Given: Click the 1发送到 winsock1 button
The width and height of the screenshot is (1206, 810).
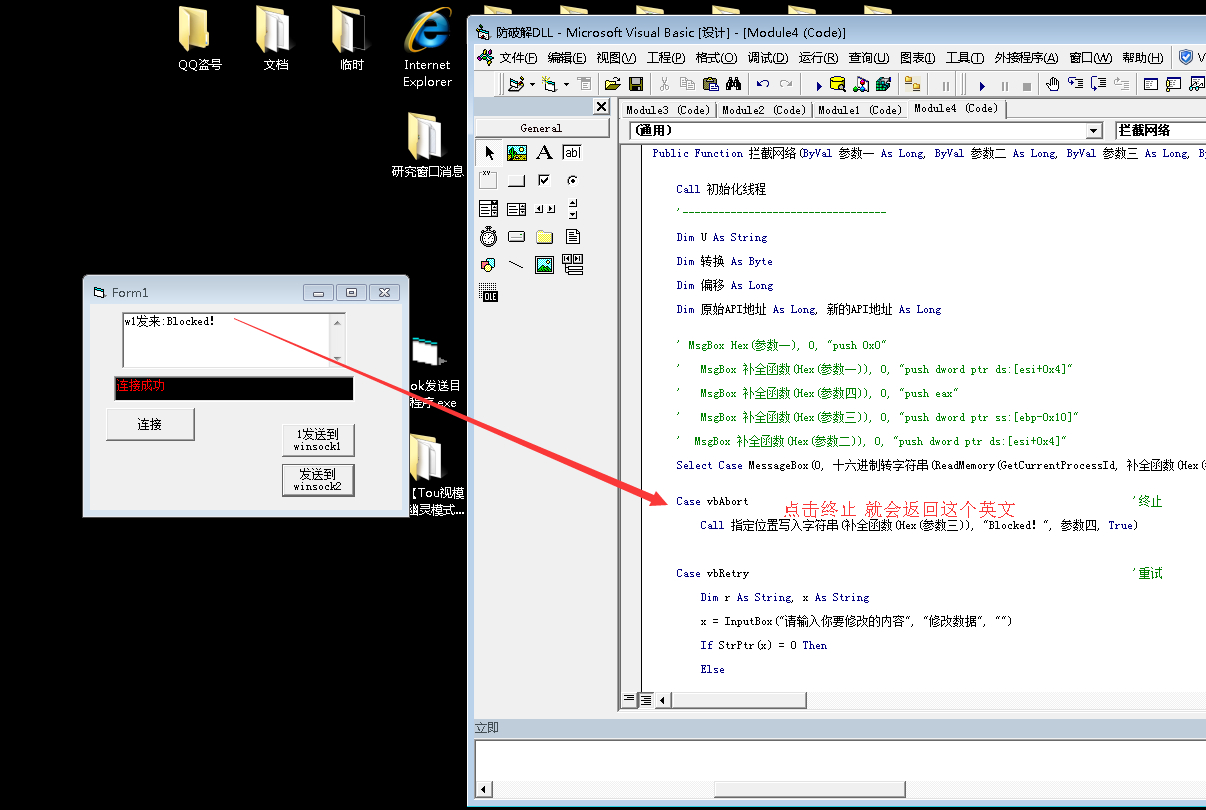Looking at the screenshot, I should click(x=318, y=440).
